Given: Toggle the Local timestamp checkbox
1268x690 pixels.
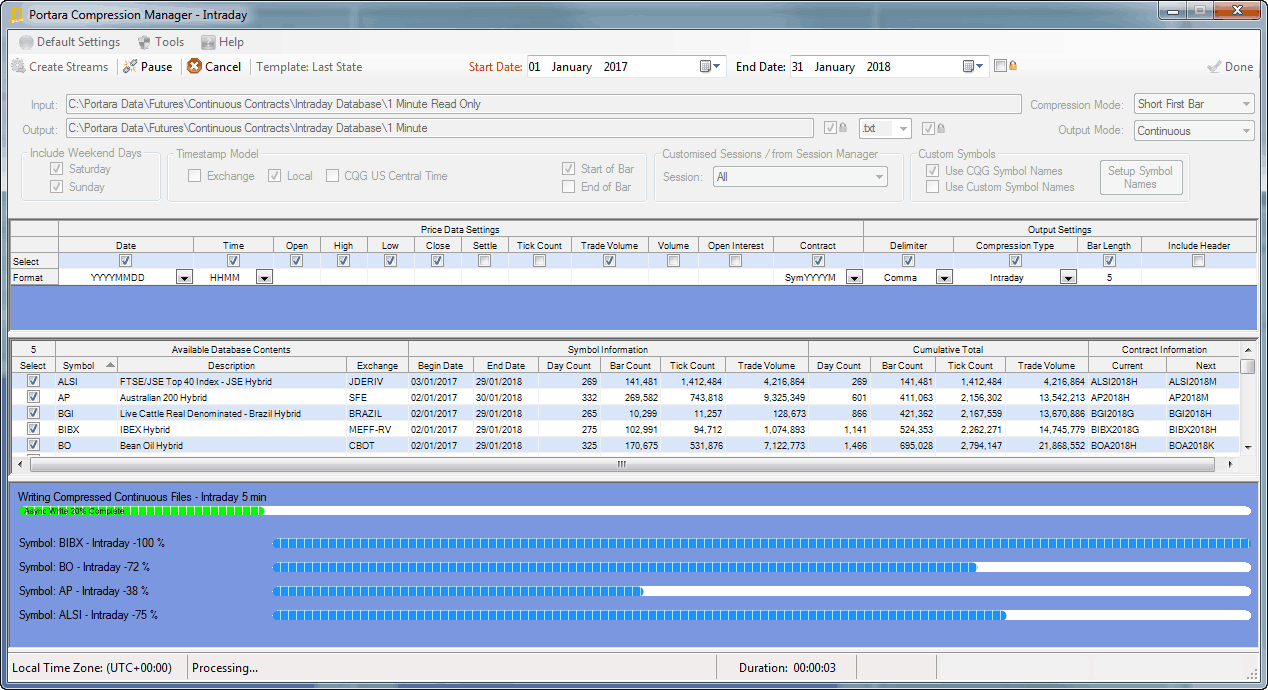Looking at the screenshot, I should [274, 176].
